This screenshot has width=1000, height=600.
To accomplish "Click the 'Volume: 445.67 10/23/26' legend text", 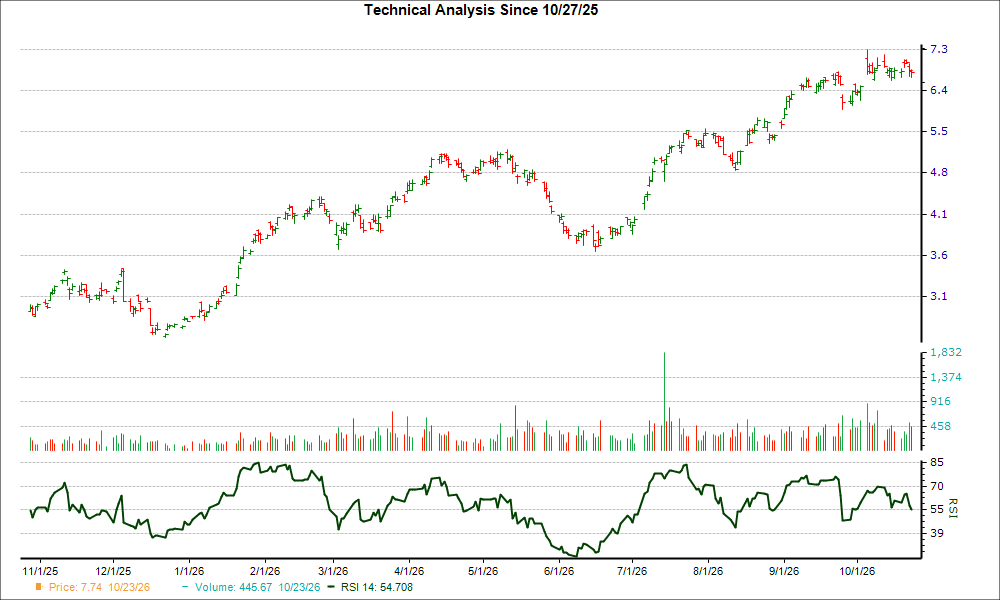I will pos(258,587).
